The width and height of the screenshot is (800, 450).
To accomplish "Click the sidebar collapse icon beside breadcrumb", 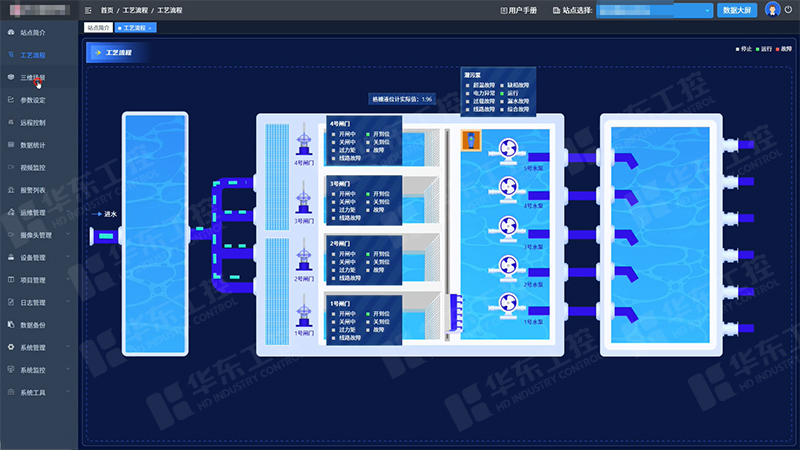I will (x=88, y=10).
